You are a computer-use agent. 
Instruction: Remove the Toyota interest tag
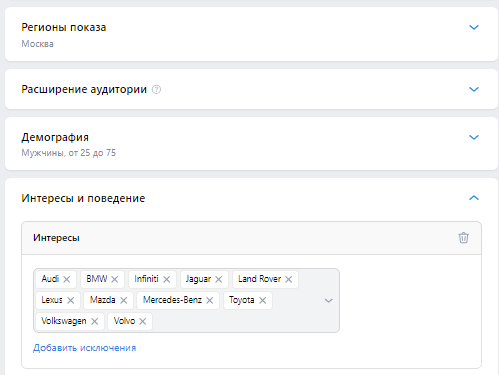263,300
